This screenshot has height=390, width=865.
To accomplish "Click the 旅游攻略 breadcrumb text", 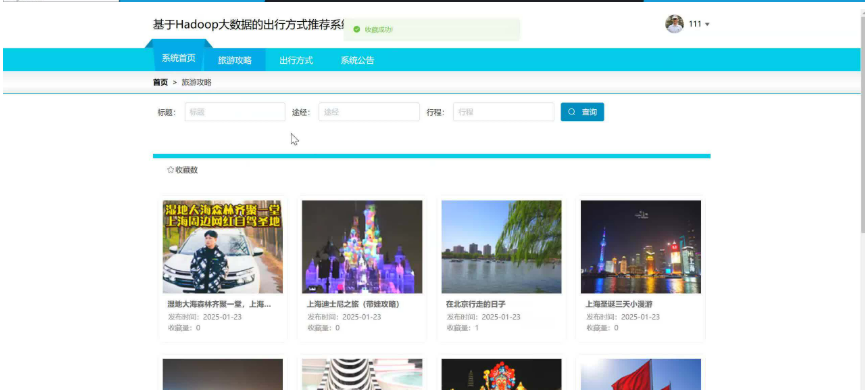I will point(196,82).
